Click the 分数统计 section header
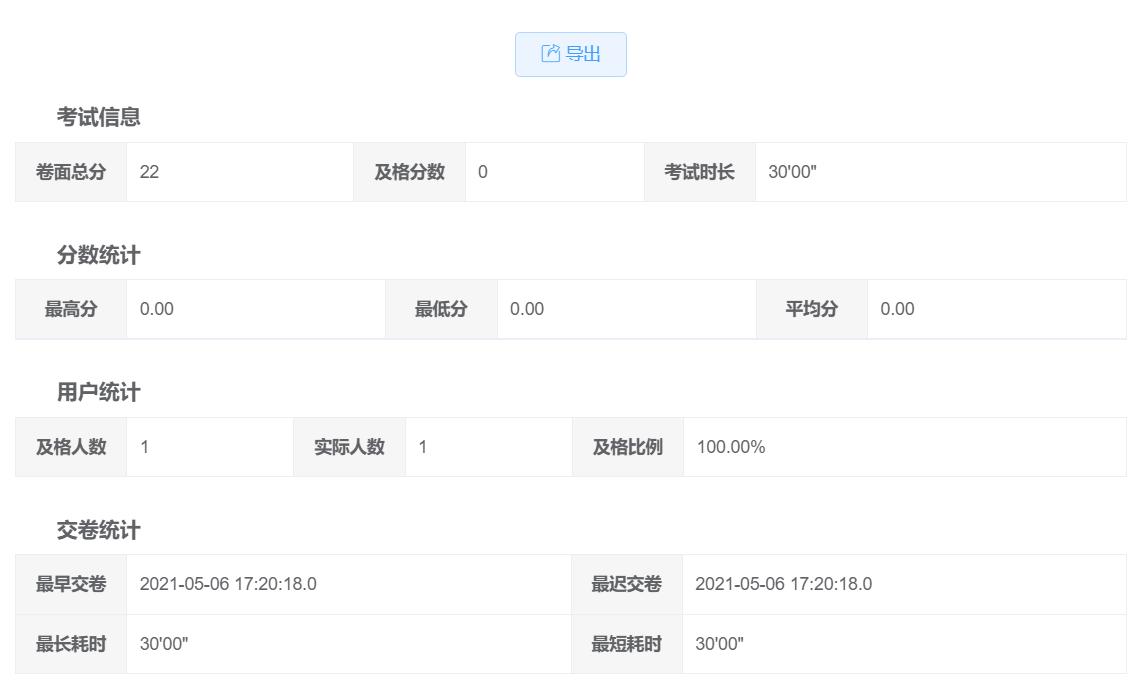 click(99, 255)
